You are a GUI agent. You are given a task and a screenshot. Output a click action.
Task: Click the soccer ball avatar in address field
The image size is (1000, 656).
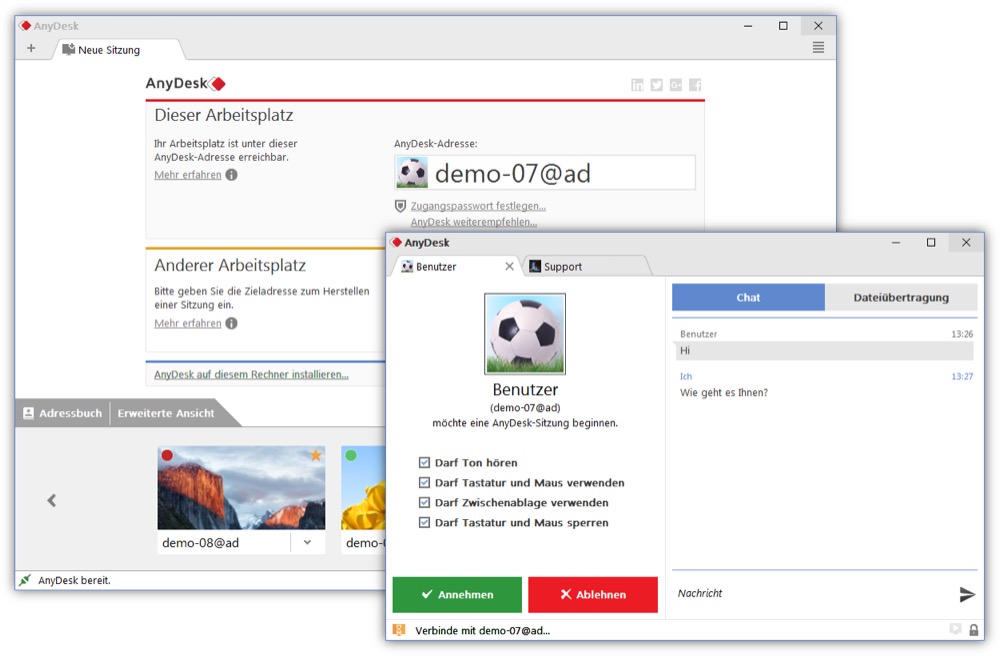tap(412, 173)
